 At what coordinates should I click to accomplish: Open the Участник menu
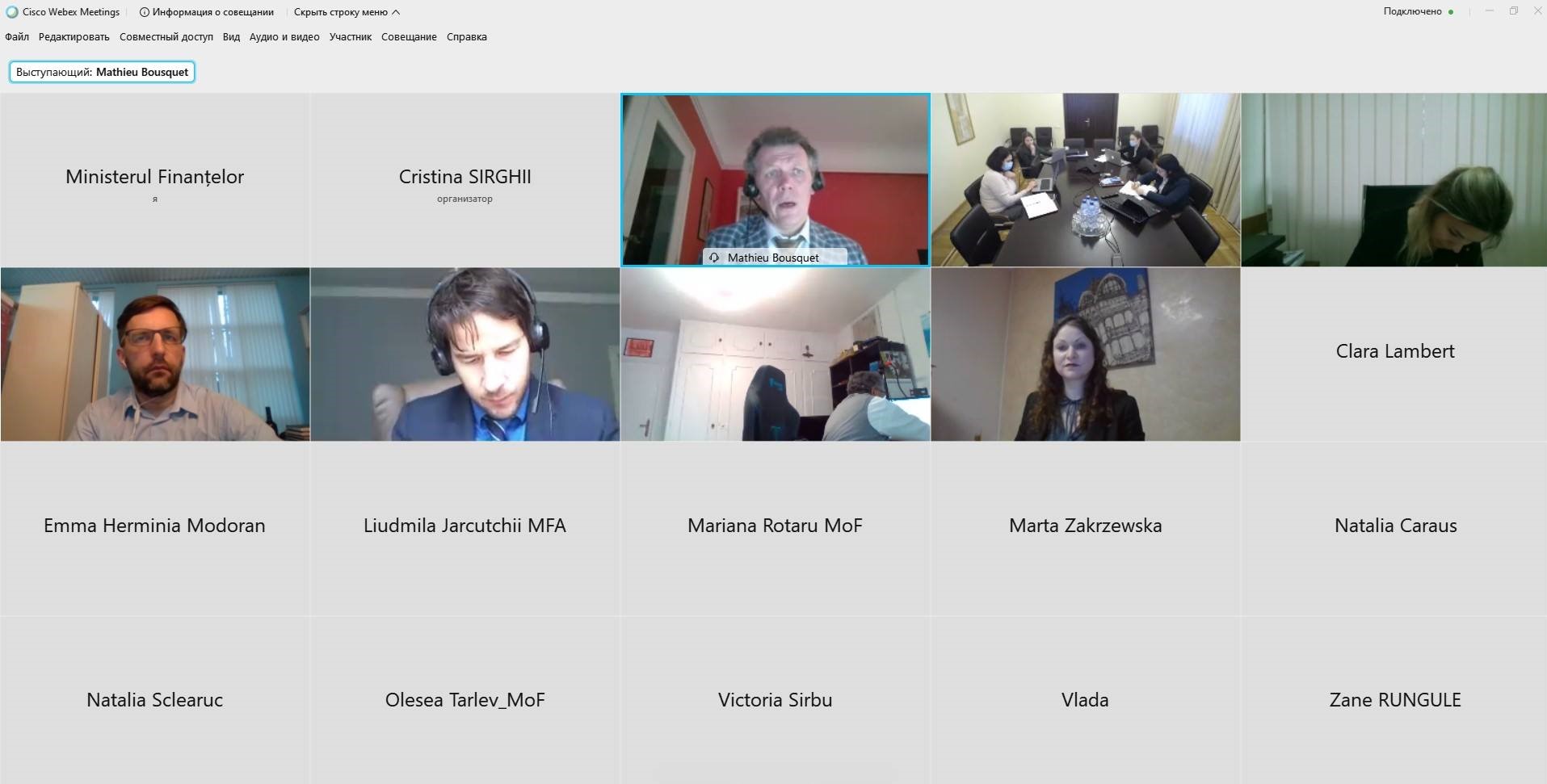click(351, 37)
